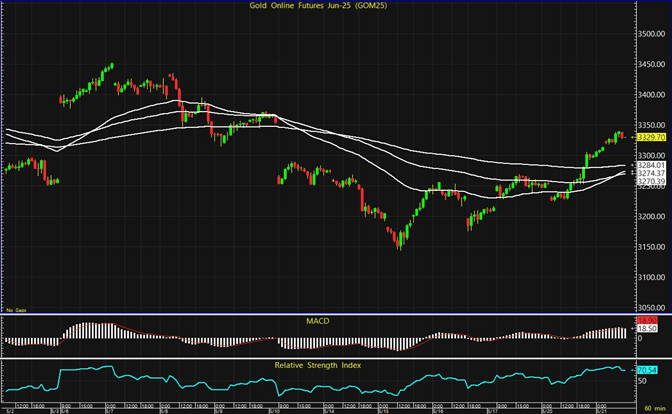Click the RSI 50 level axis label
The height and width of the screenshot is (414, 672).
pos(642,381)
